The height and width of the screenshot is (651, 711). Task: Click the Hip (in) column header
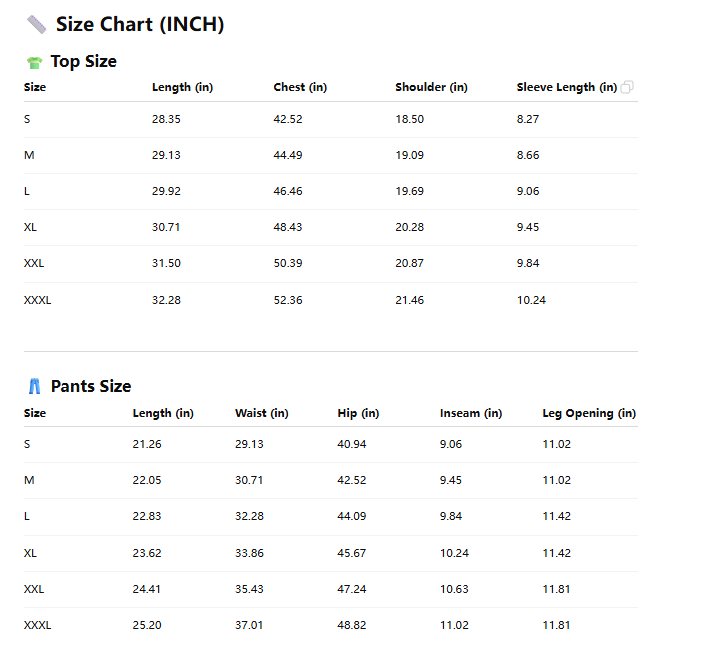click(358, 413)
